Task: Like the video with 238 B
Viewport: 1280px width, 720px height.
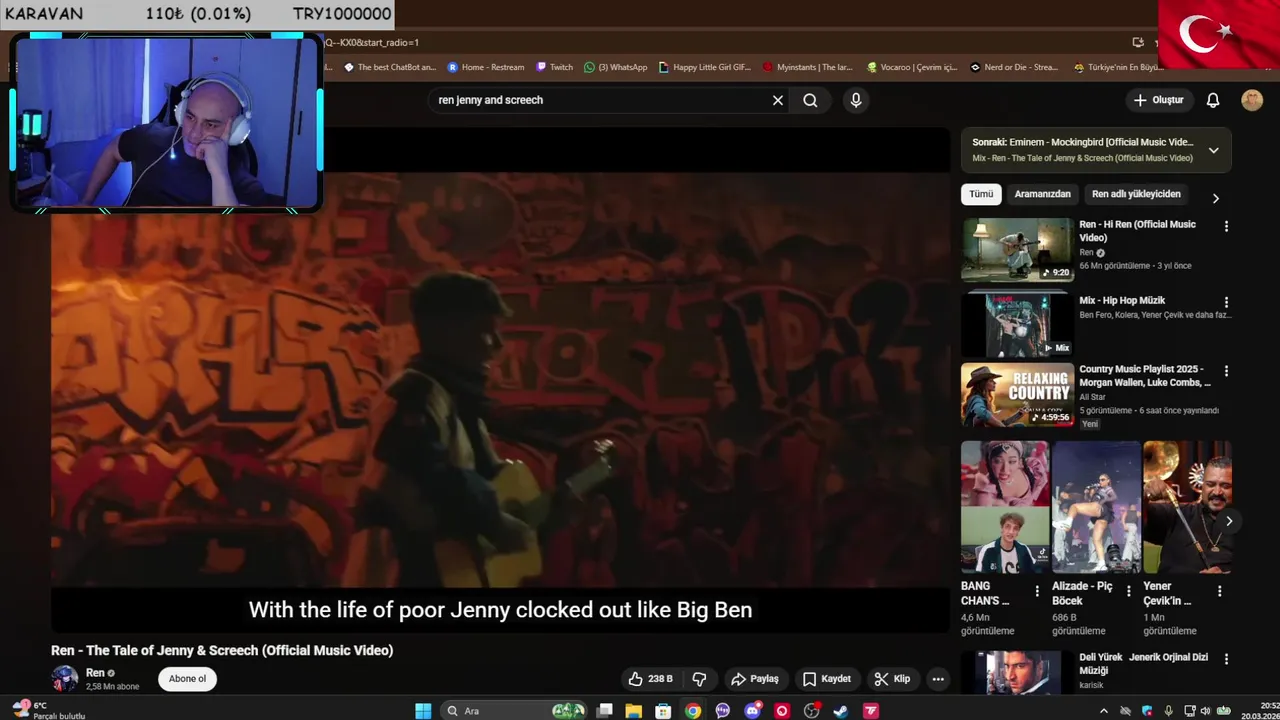Action: [650, 679]
